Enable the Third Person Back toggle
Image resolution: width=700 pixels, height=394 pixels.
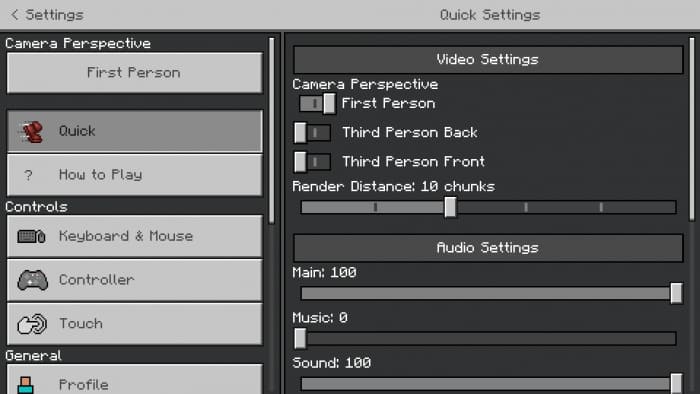(x=312, y=133)
